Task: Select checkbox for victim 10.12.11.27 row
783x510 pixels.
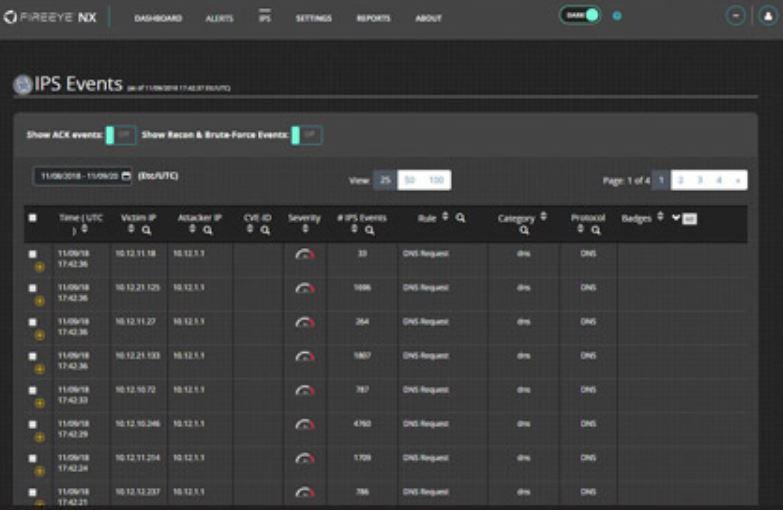Action: pos(32,322)
